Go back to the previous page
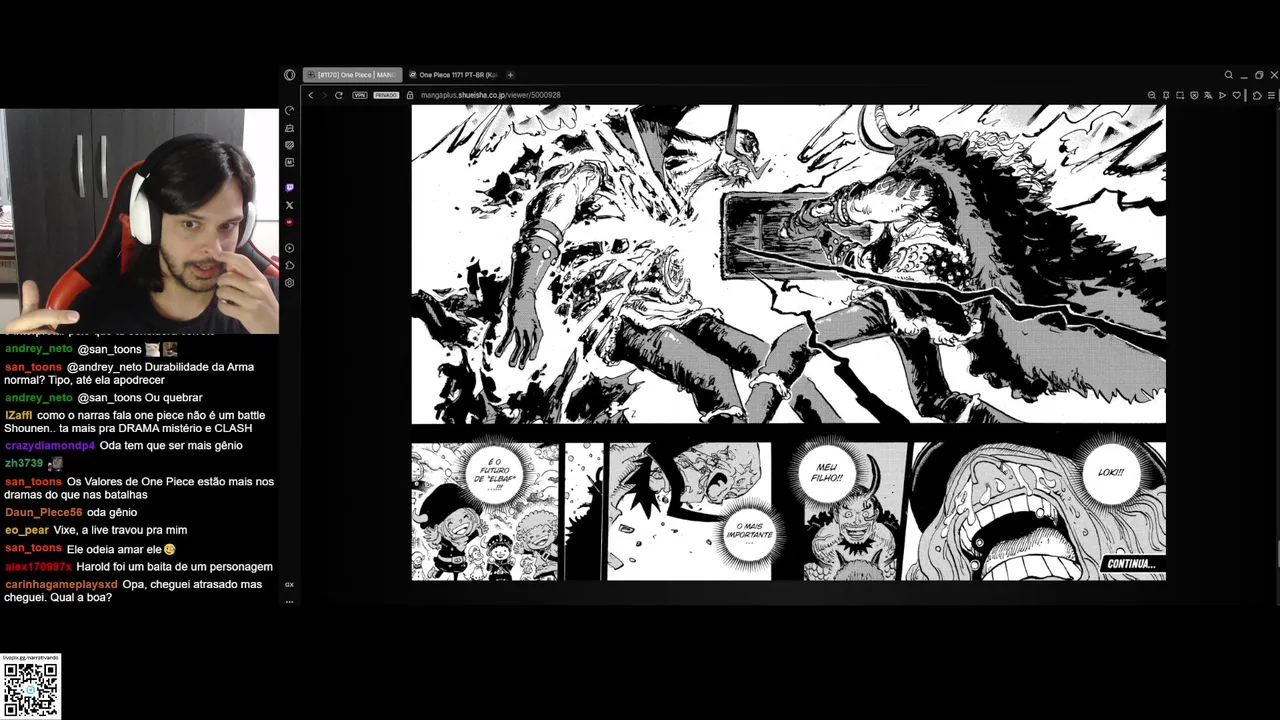The width and height of the screenshot is (1280, 720). (311, 95)
